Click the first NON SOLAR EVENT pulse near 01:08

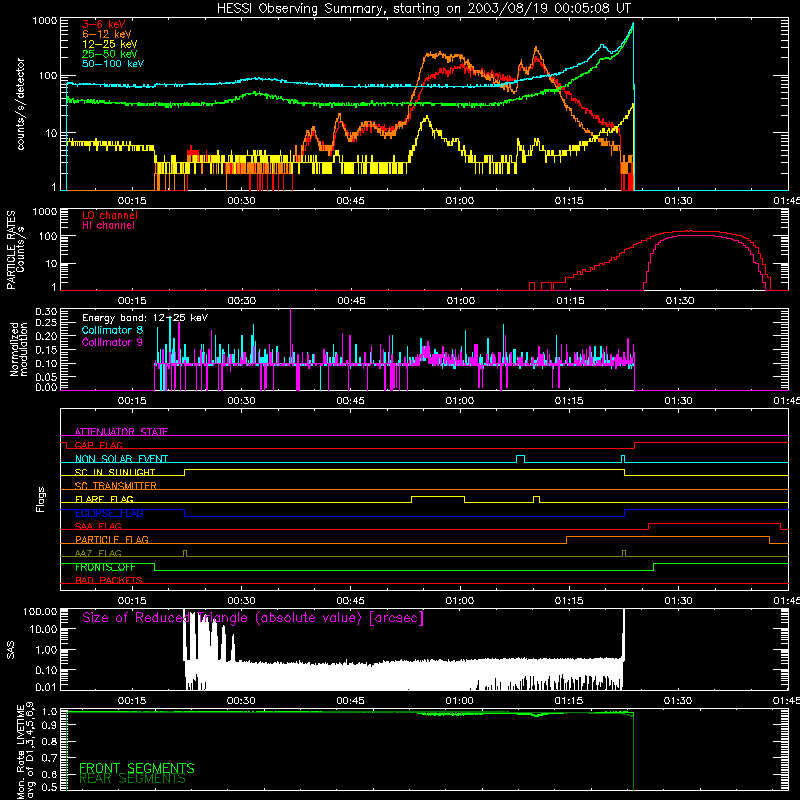point(520,458)
